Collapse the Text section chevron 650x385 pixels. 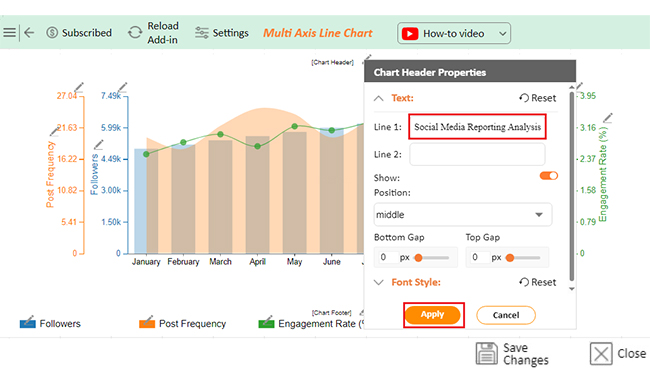pos(378,98)
